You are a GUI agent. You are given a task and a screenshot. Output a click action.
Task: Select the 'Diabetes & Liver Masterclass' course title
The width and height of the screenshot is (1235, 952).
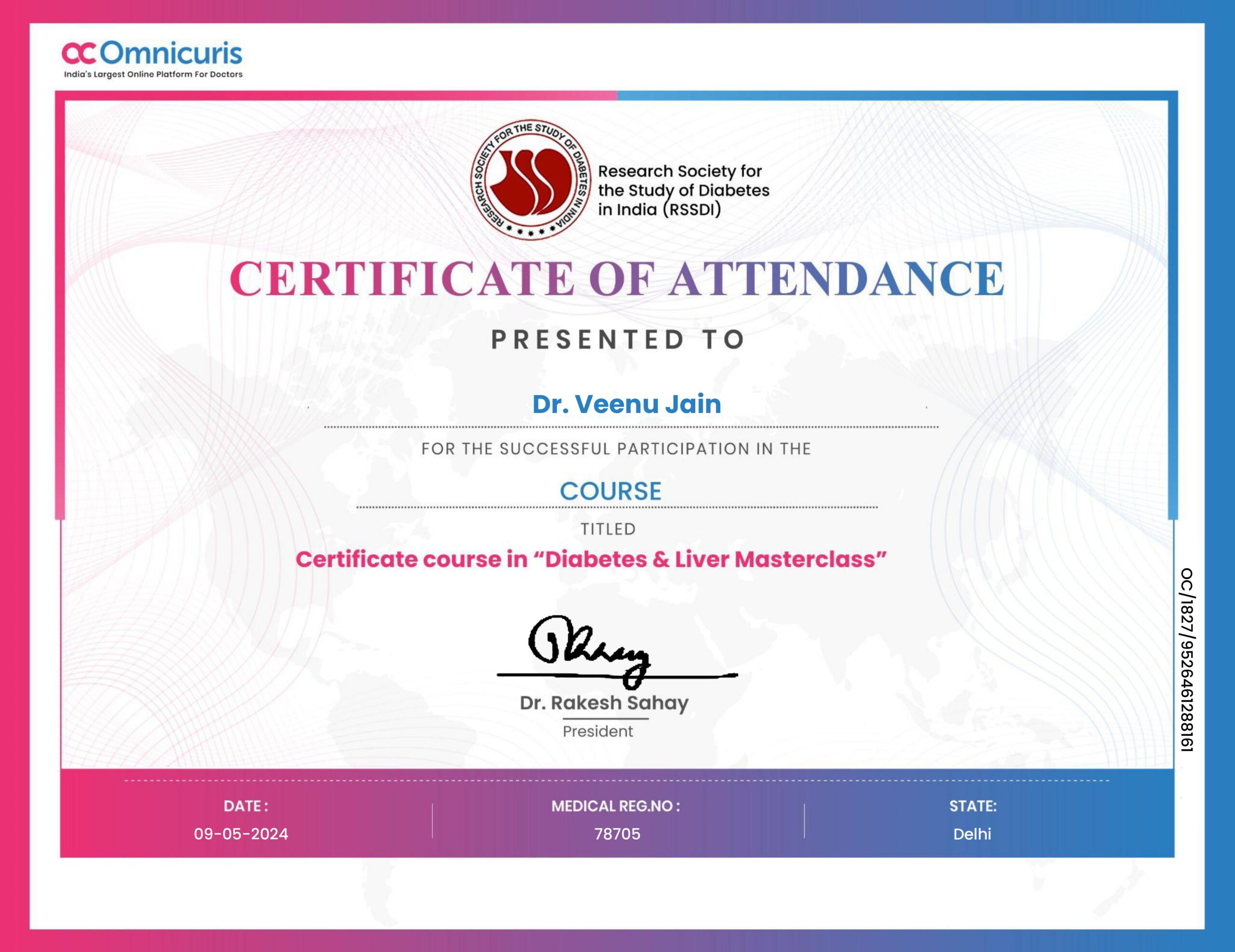coord(591,559)
